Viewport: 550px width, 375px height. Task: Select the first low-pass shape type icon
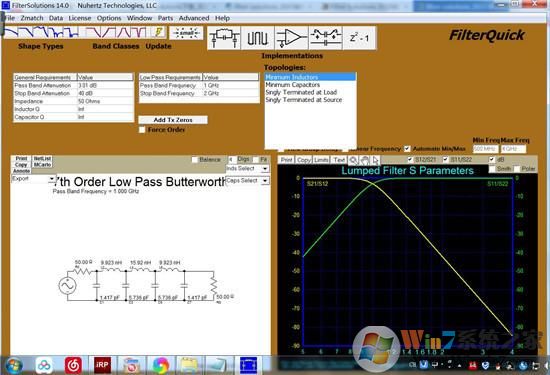click(x=11, y=32)
